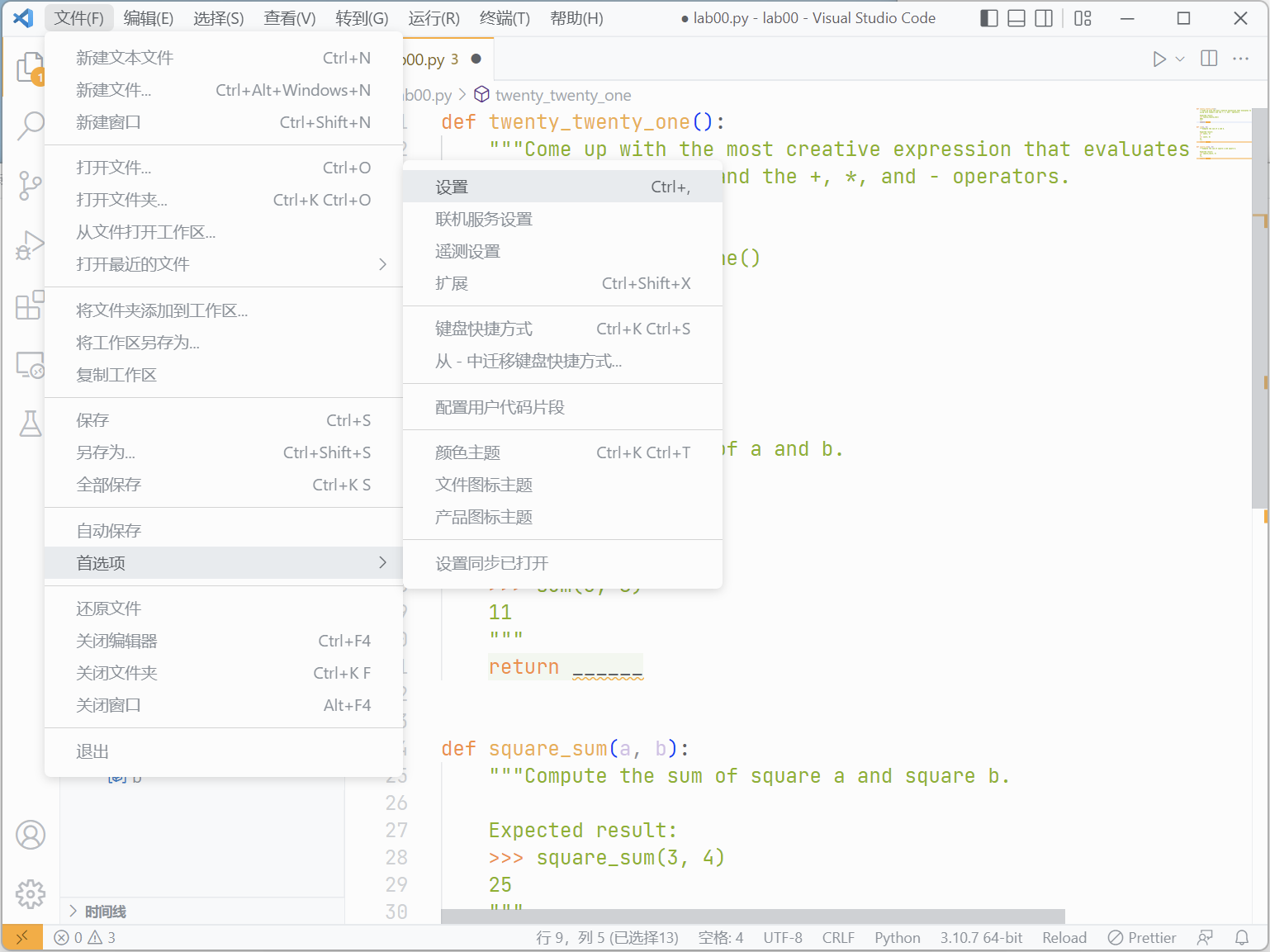The image size is (1270, 952).
Task: Toggle the secondary side bar layout icon
Action: pos(1044,18)
